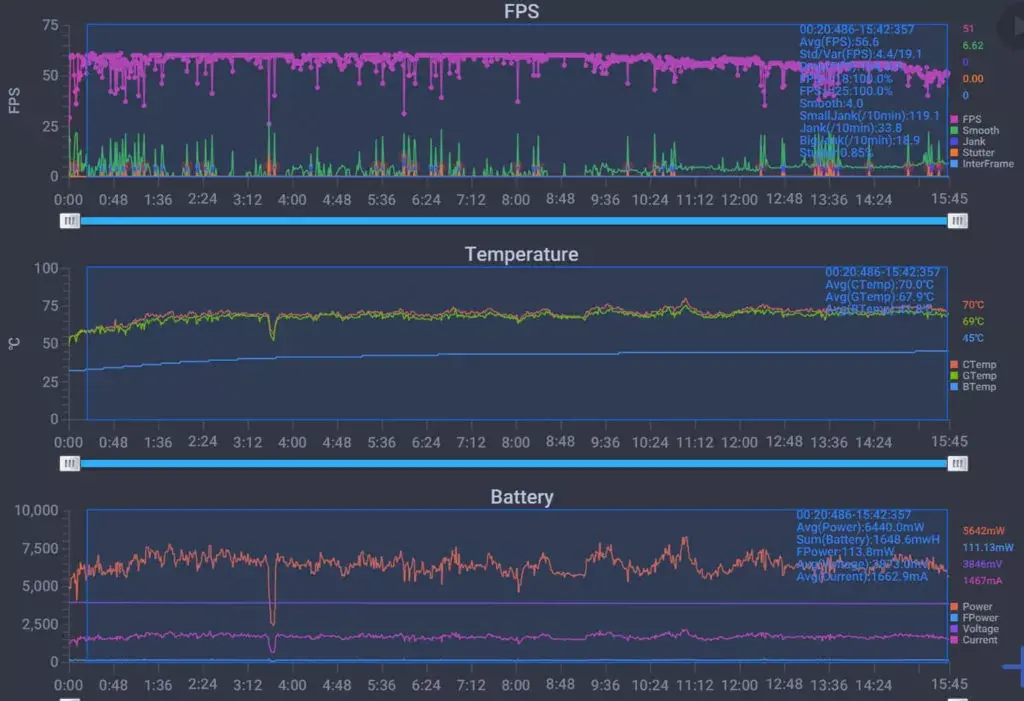
Task: Click the Sum(Battery):1648.6mwH statistic
Action: [868, 539]
